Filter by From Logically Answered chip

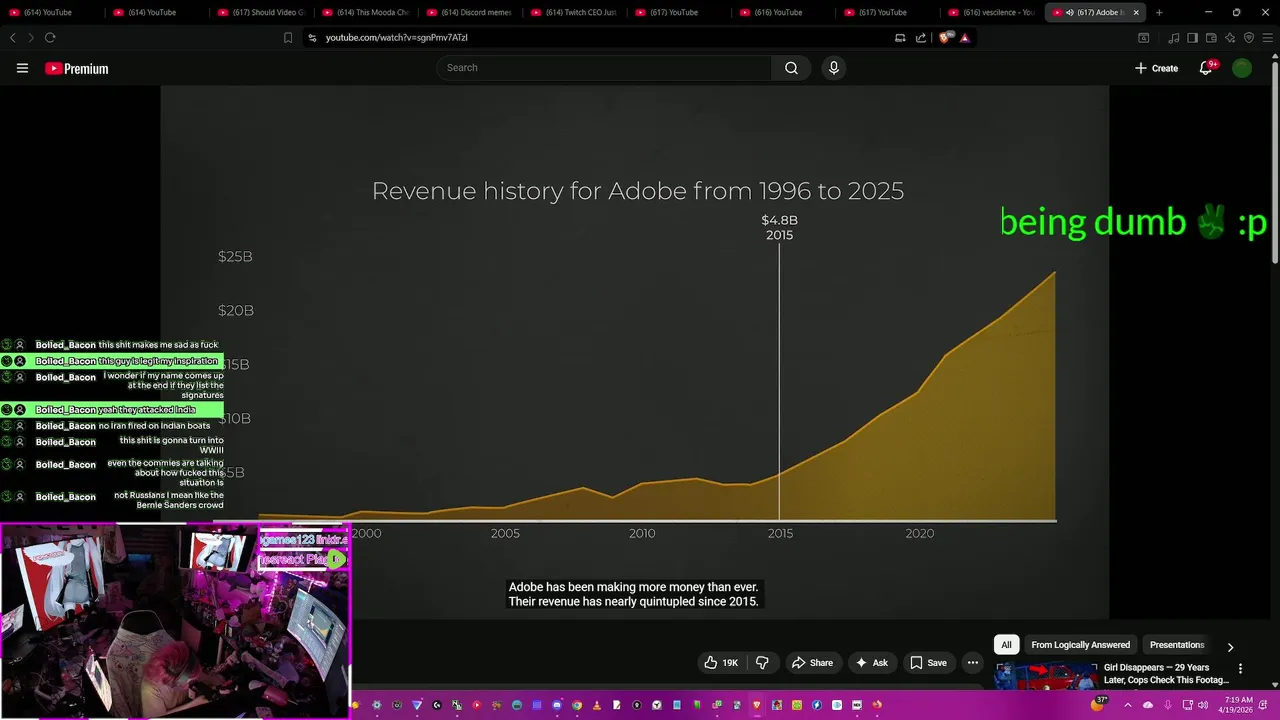1080,645
